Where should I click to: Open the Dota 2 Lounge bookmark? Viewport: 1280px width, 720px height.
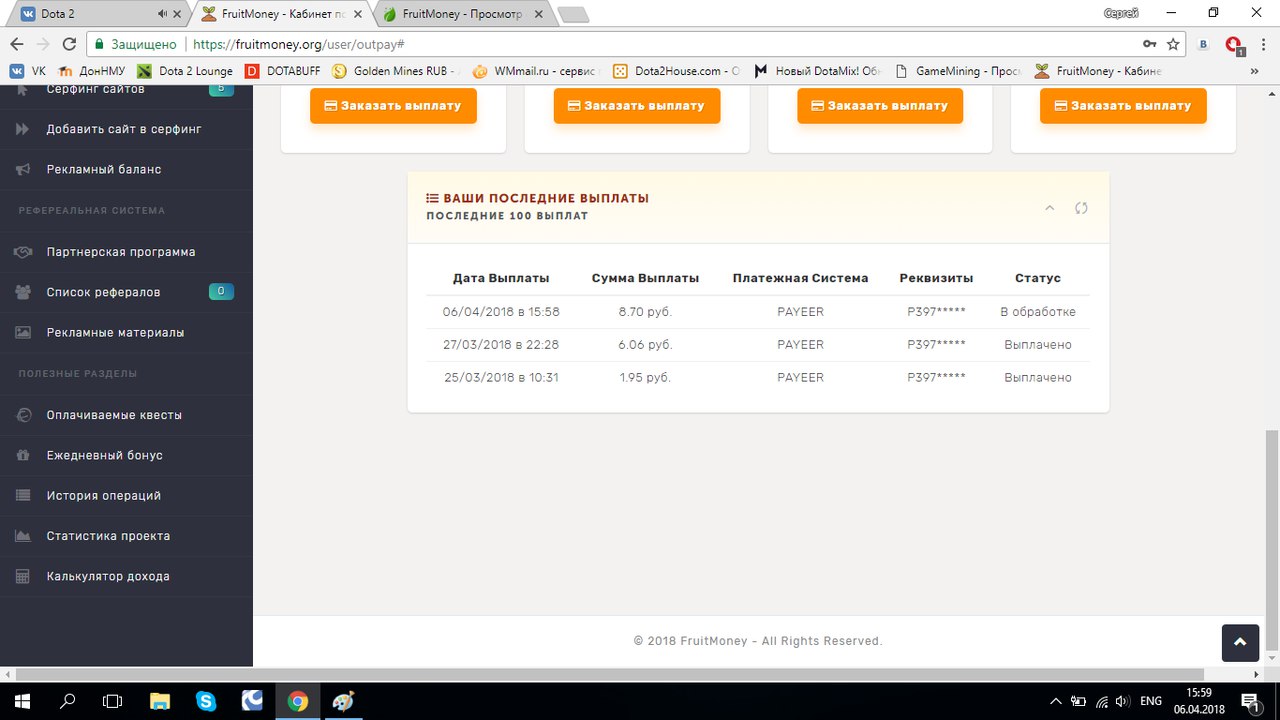pyautogui.click(x=185, y=71)
